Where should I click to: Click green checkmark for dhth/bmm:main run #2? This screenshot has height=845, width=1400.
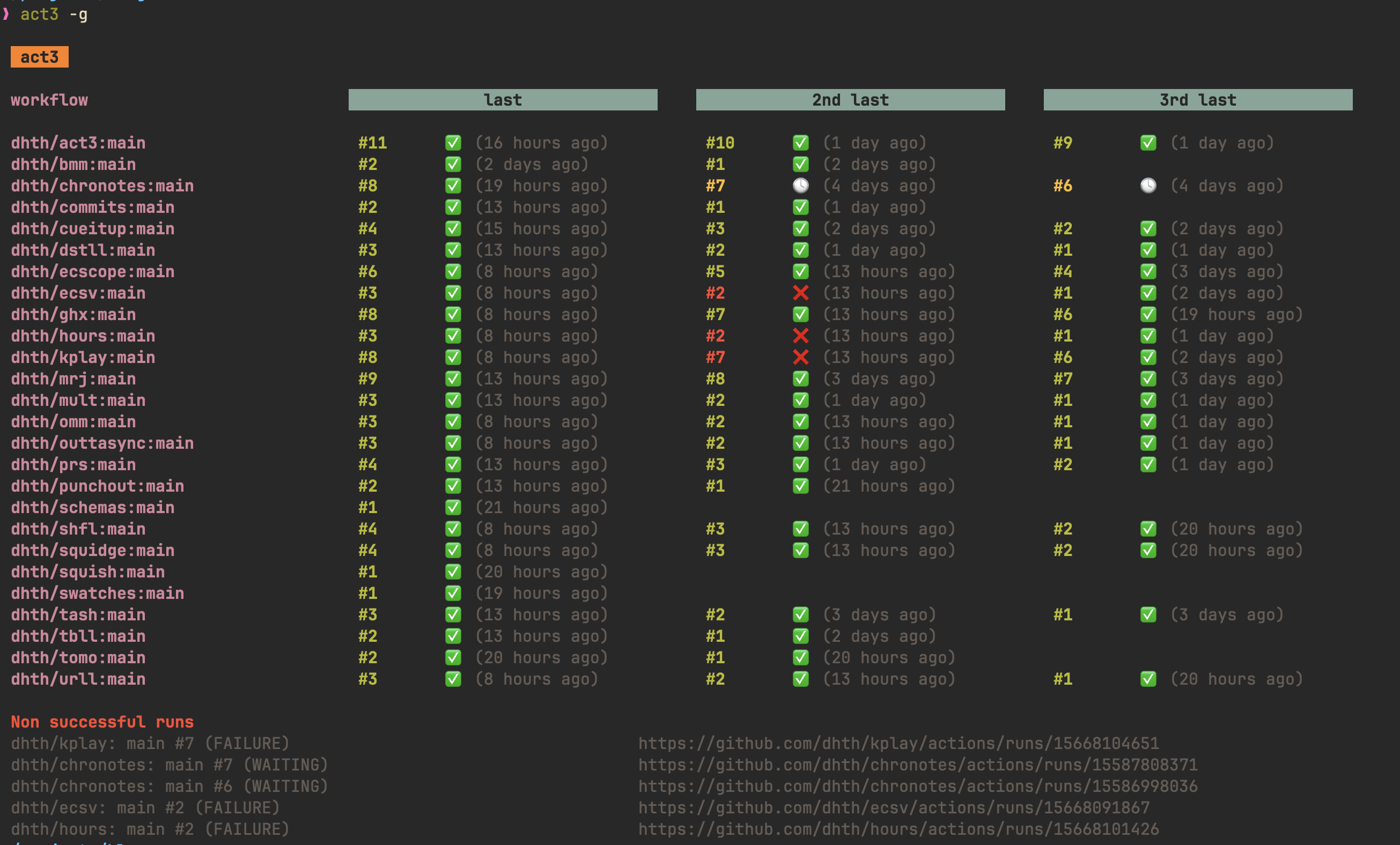coord(453,164)
